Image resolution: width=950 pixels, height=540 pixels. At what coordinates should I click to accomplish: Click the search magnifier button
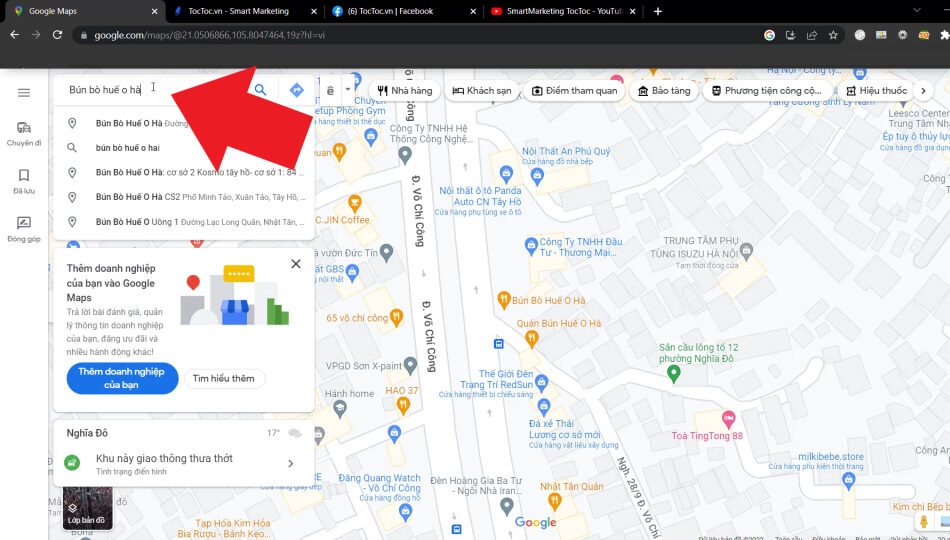point(261,90)
